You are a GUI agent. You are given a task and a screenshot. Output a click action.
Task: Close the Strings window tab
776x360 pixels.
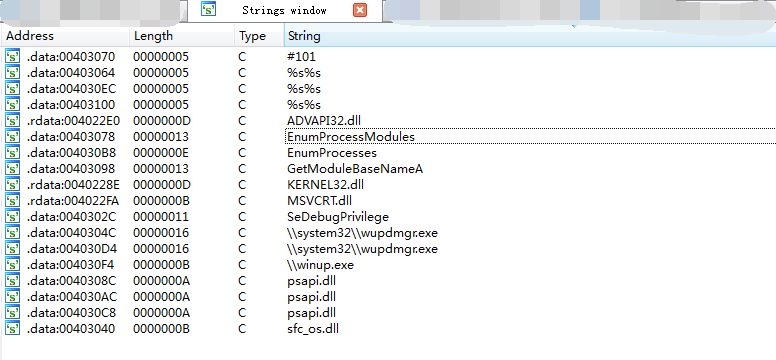point(360,10)
